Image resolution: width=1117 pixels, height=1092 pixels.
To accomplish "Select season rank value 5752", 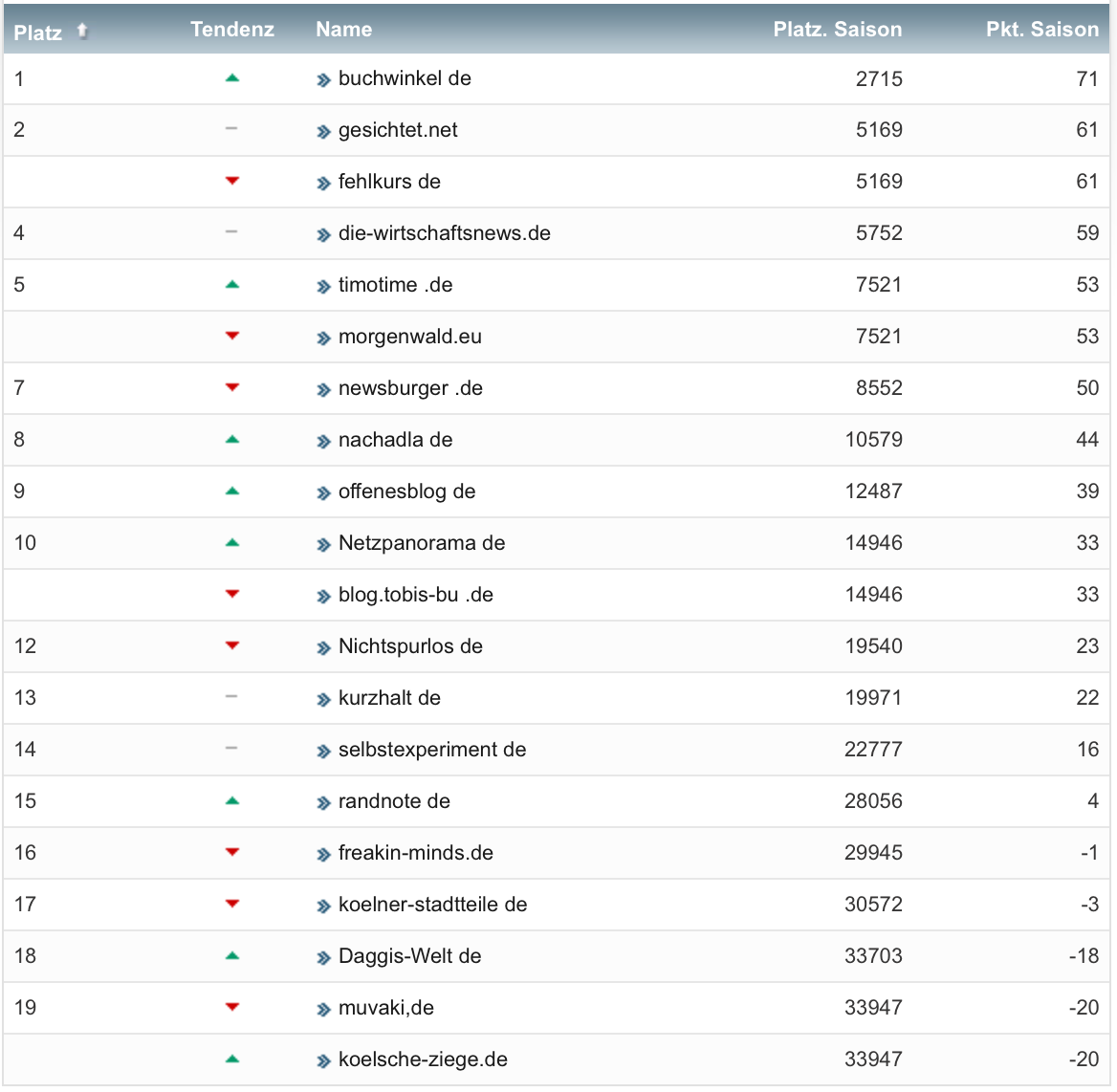I will [x=879, y=233].
